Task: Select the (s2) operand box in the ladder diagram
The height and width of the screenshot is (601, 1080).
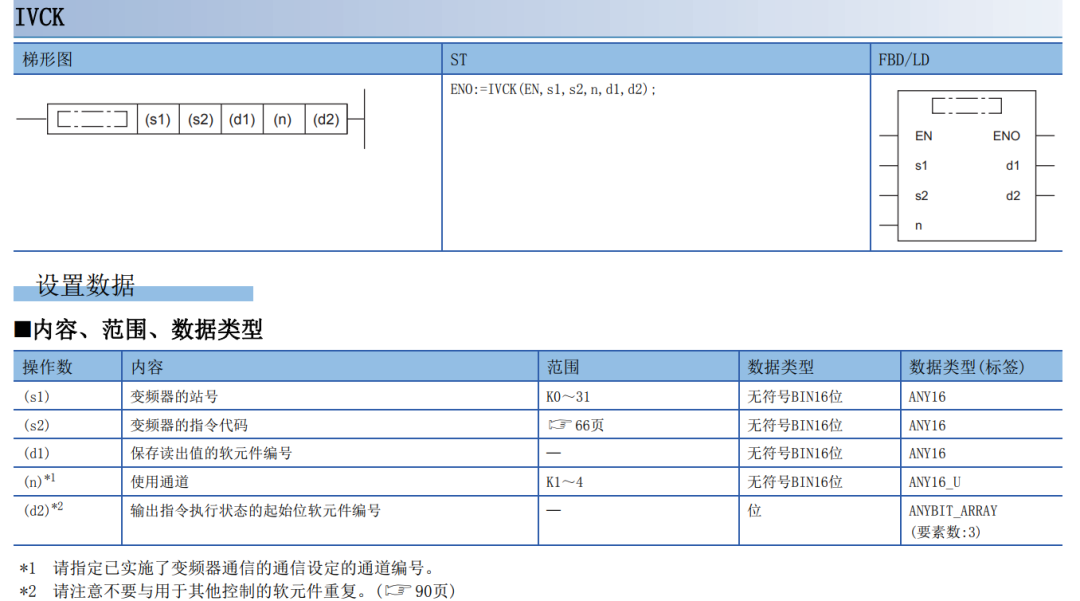Action: click(x=200, y=120)
